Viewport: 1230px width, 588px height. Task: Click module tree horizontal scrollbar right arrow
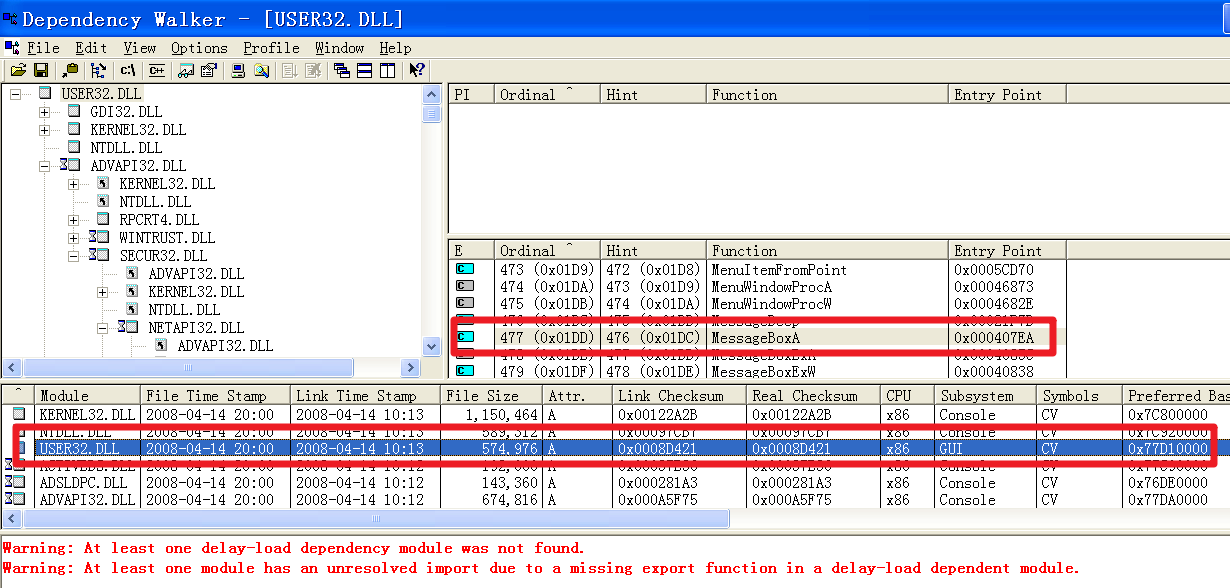coord(411,367)
